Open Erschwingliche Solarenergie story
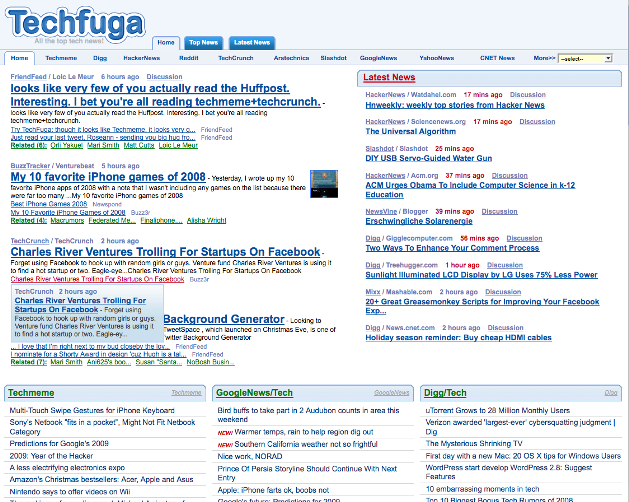Screen dimensions: 629x502 coord(419,221)
